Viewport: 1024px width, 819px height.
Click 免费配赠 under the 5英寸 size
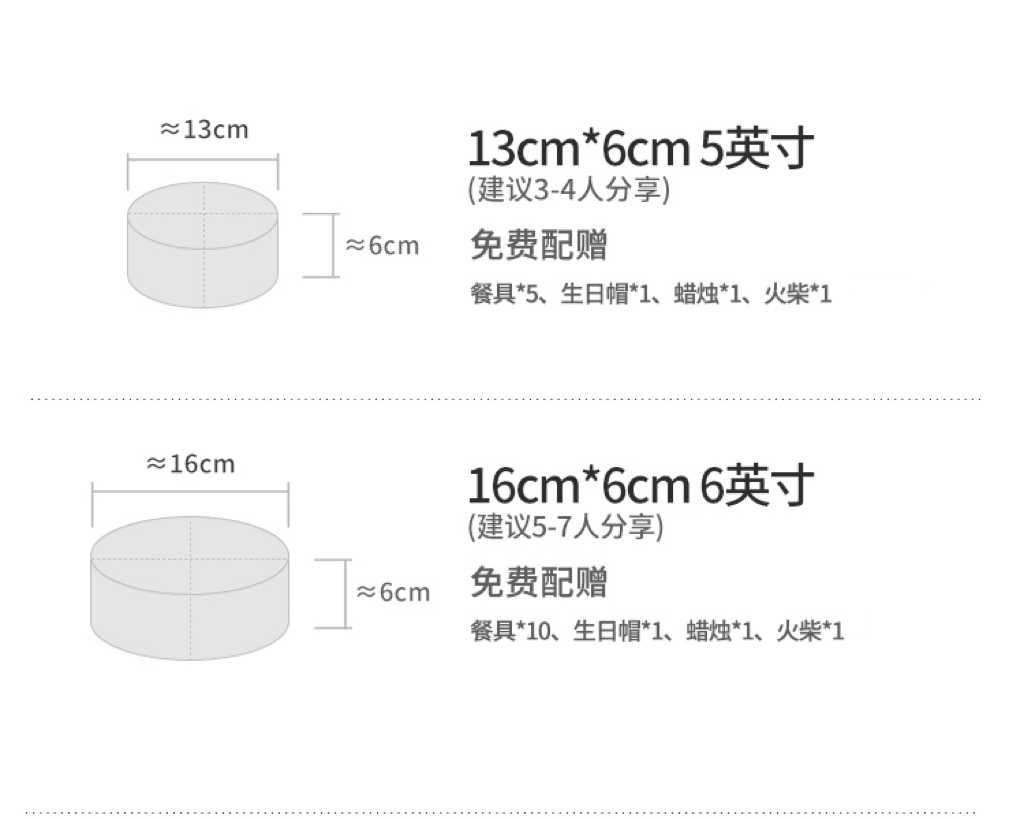point(538,245)
